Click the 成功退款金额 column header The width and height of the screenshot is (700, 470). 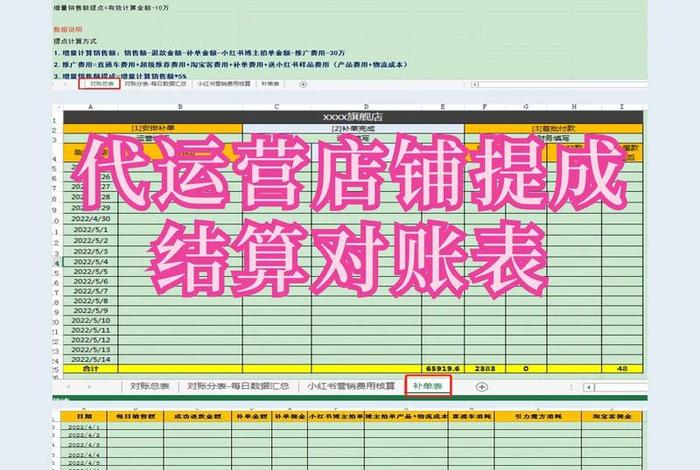tap(198, 416)
